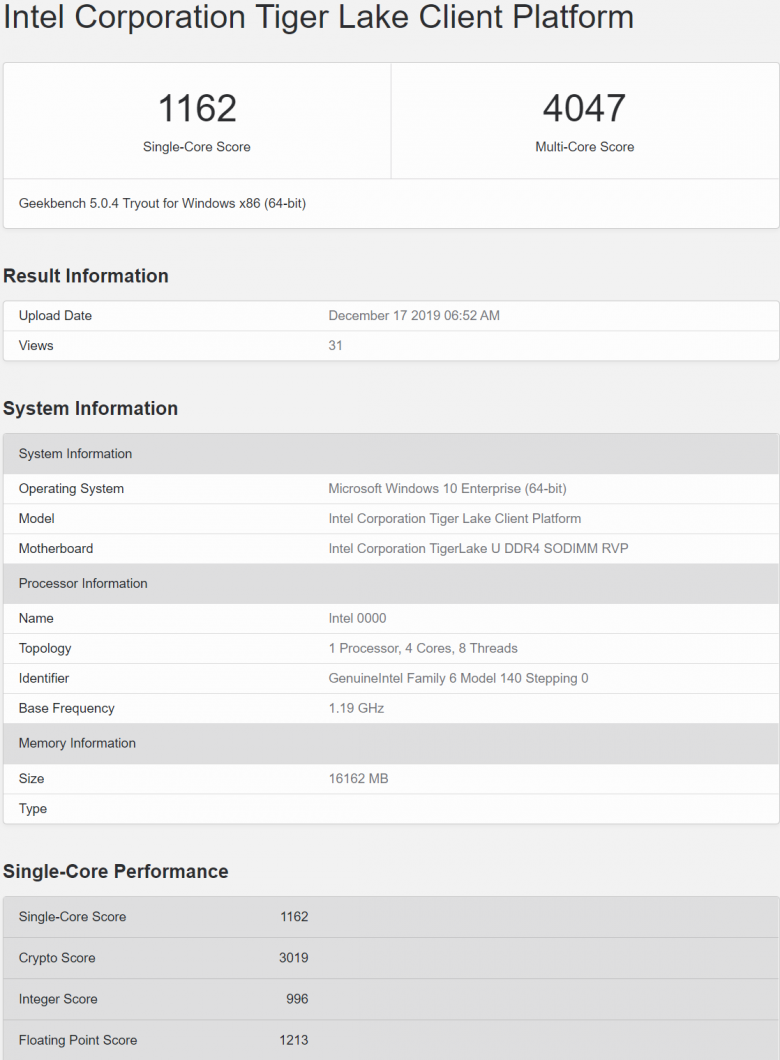This screenshot has height=1060, width=780.
Task: Click the Upload Date label
Action: coord(55,316)
